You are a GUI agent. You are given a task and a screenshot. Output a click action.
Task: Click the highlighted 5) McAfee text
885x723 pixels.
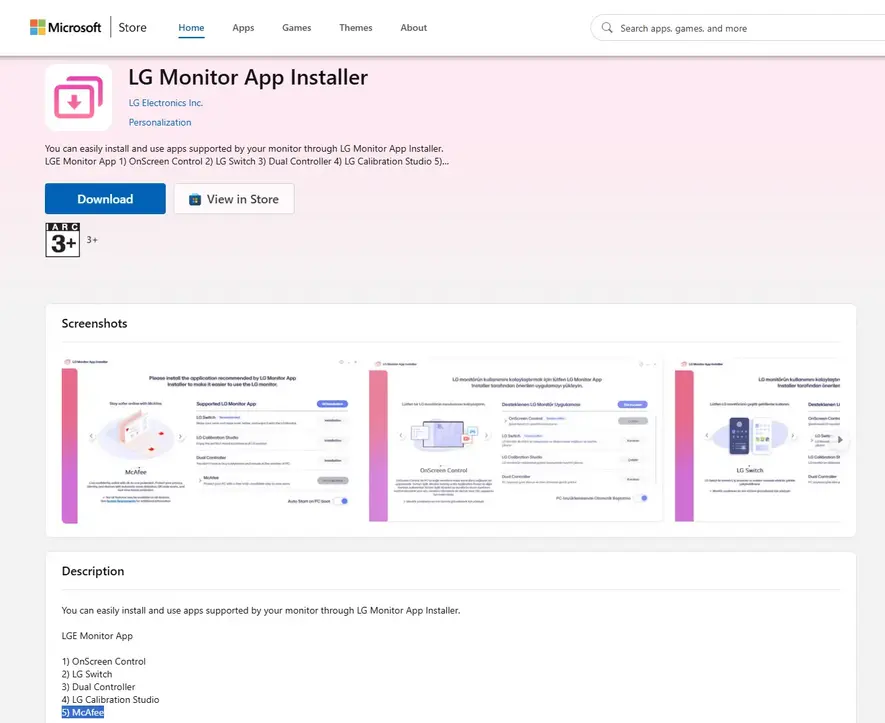coord(83,712)
